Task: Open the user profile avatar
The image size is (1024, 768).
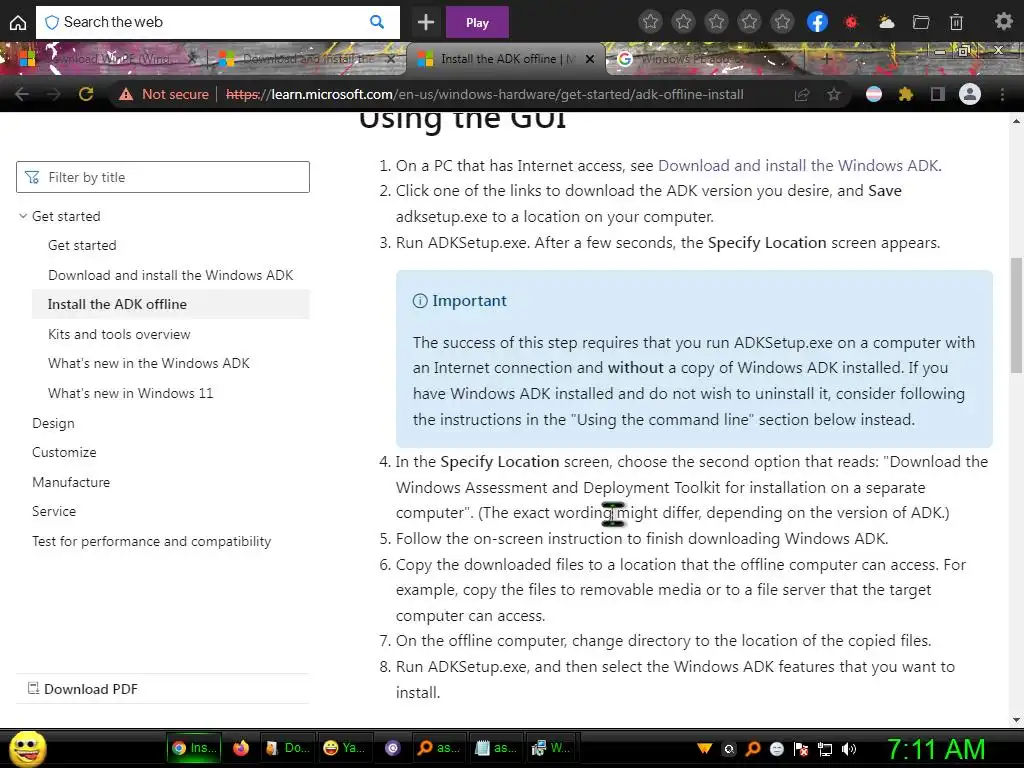Action: click(970, 94)
